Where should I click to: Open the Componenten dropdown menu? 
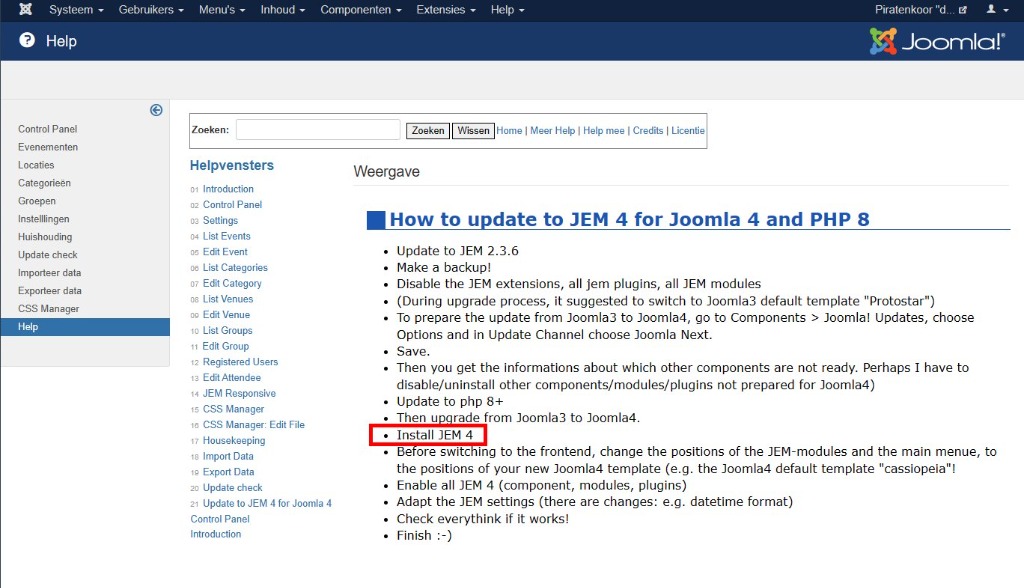pos(360,10)
